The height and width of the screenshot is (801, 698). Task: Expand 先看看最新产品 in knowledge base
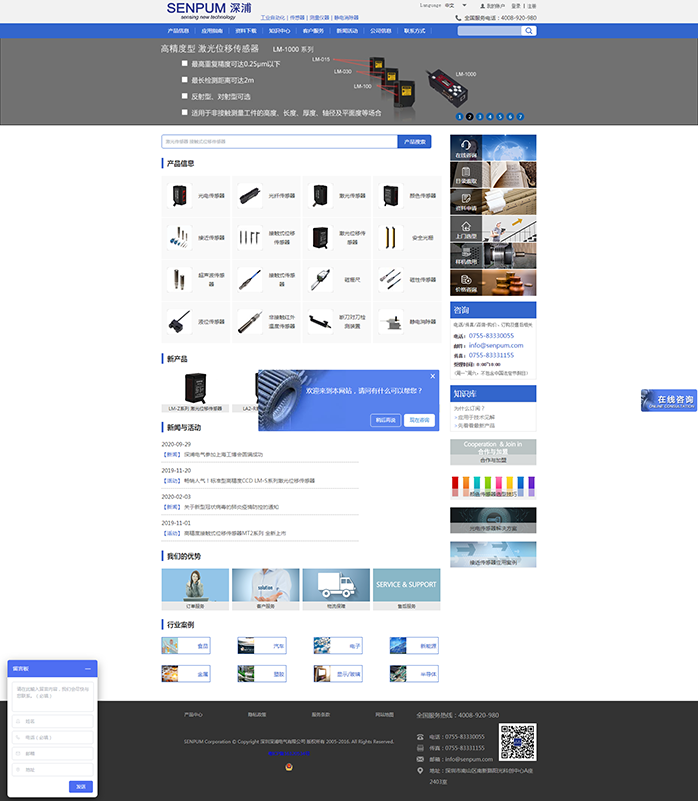[x=477, y=425]
